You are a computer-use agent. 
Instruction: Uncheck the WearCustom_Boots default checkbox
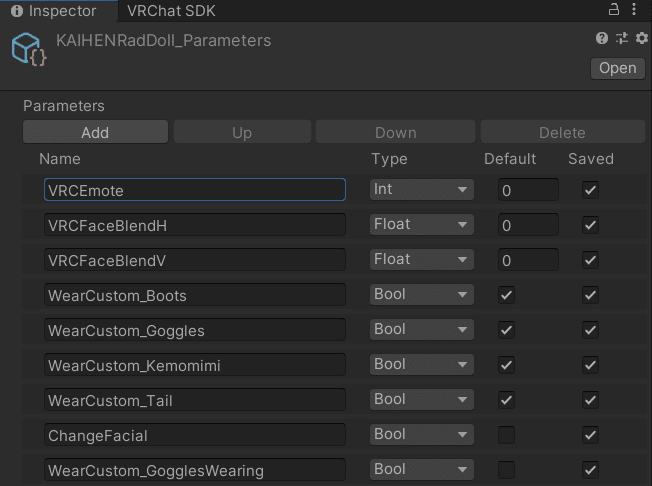click(506, 295)
